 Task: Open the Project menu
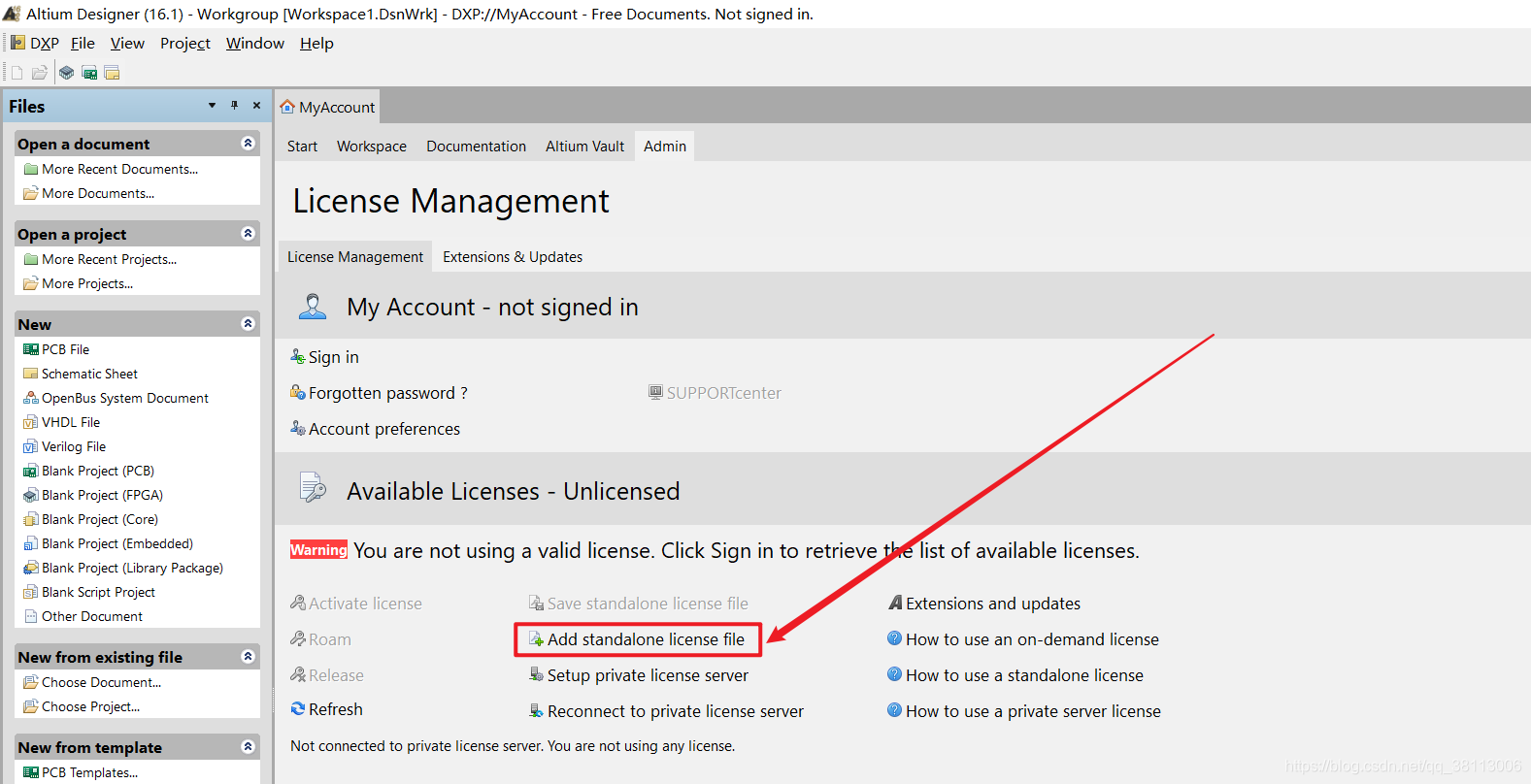[184, 44]
